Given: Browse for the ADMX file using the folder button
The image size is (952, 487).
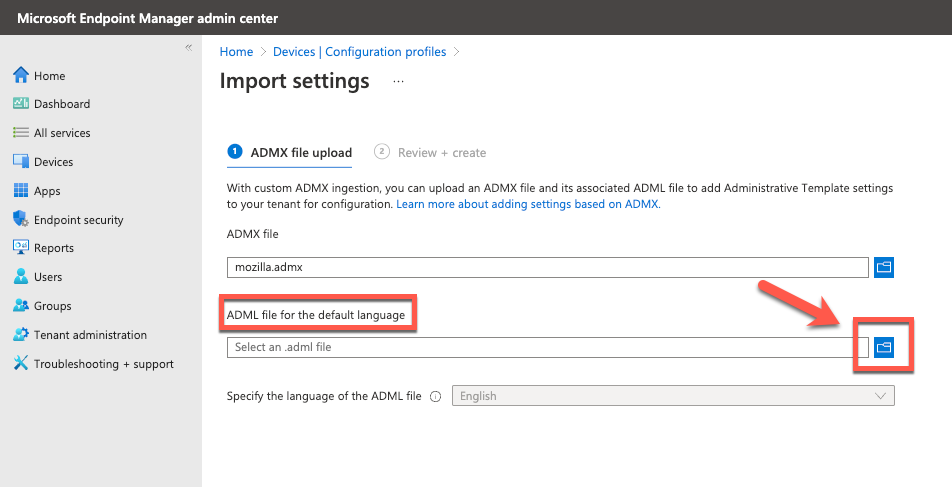Looking at the screenshot, I should (883, 267).
